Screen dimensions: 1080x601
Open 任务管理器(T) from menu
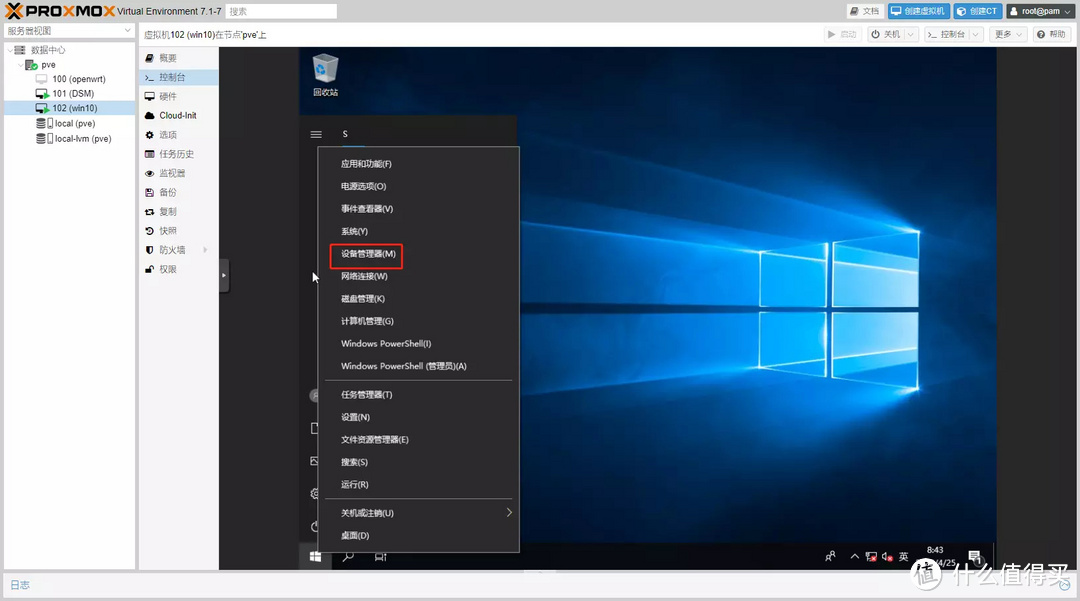coord(366,395)
